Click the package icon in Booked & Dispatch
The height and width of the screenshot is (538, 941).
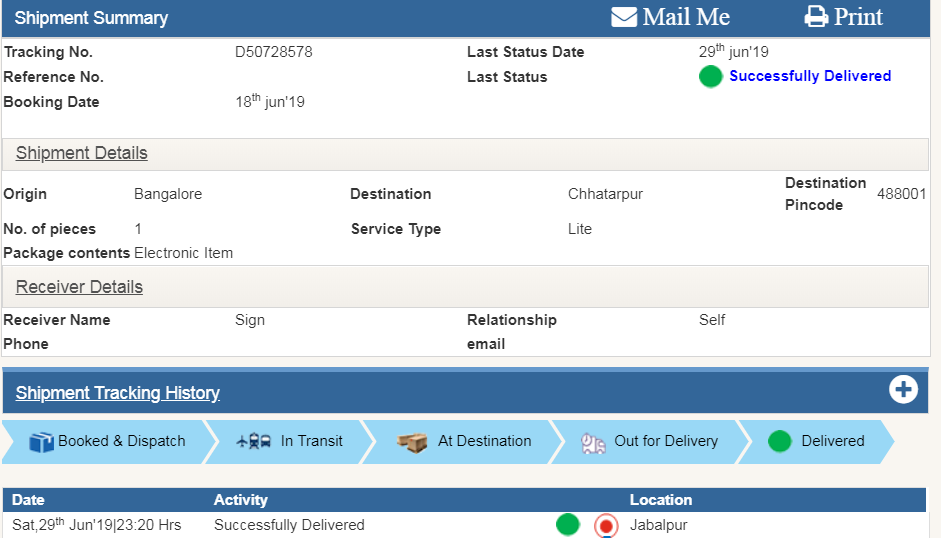click(x=41, y=441)
